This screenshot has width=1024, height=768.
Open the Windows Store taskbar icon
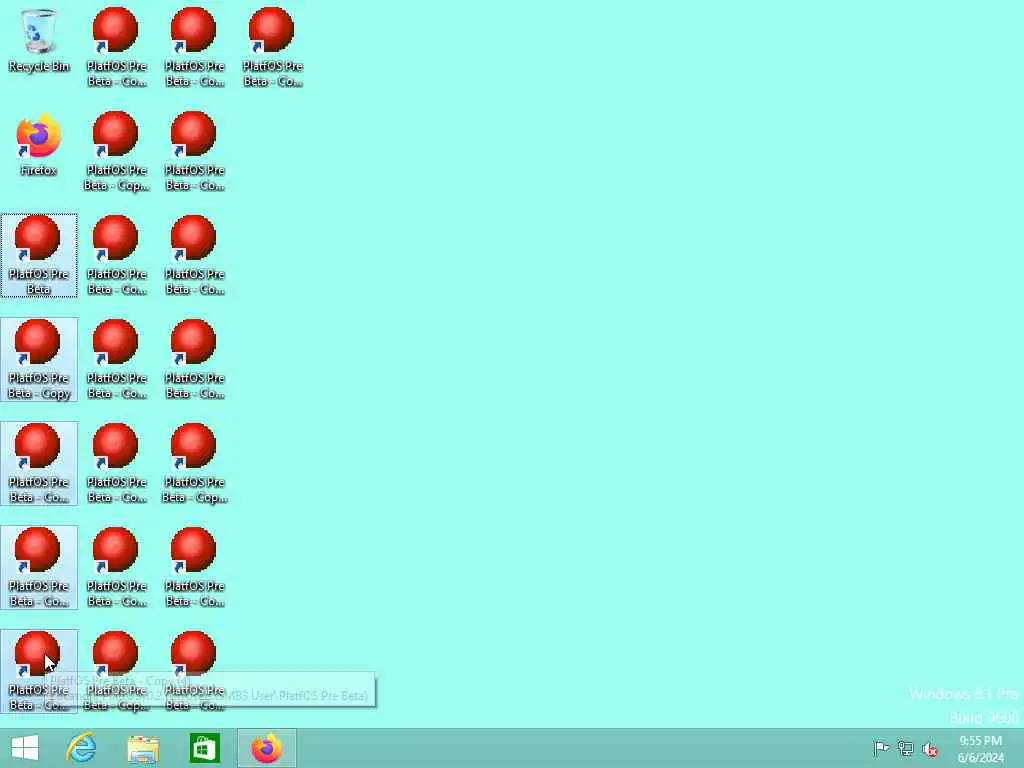tap(204, 748)
